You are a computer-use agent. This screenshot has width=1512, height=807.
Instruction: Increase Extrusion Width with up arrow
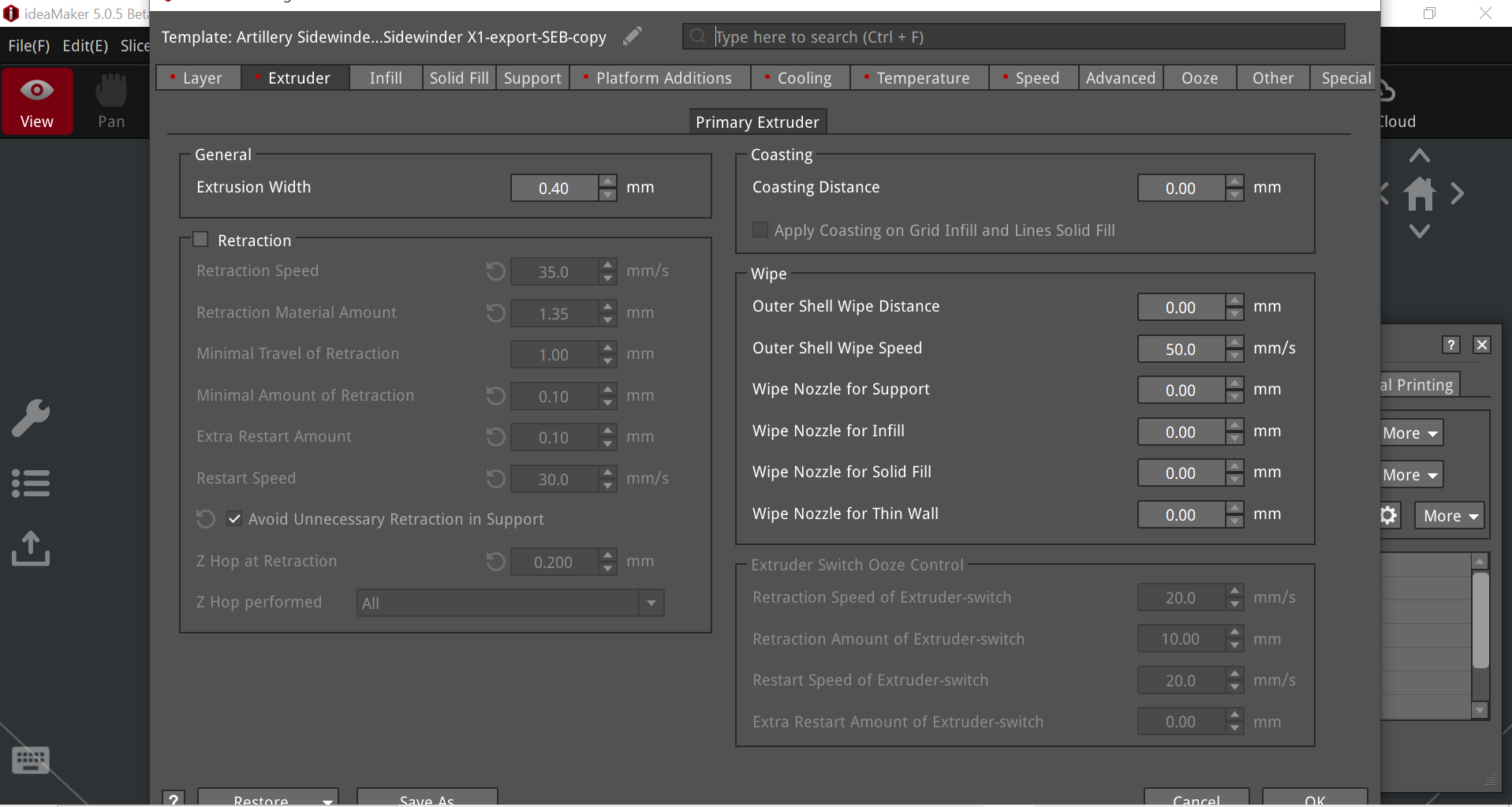click(607, 181)
